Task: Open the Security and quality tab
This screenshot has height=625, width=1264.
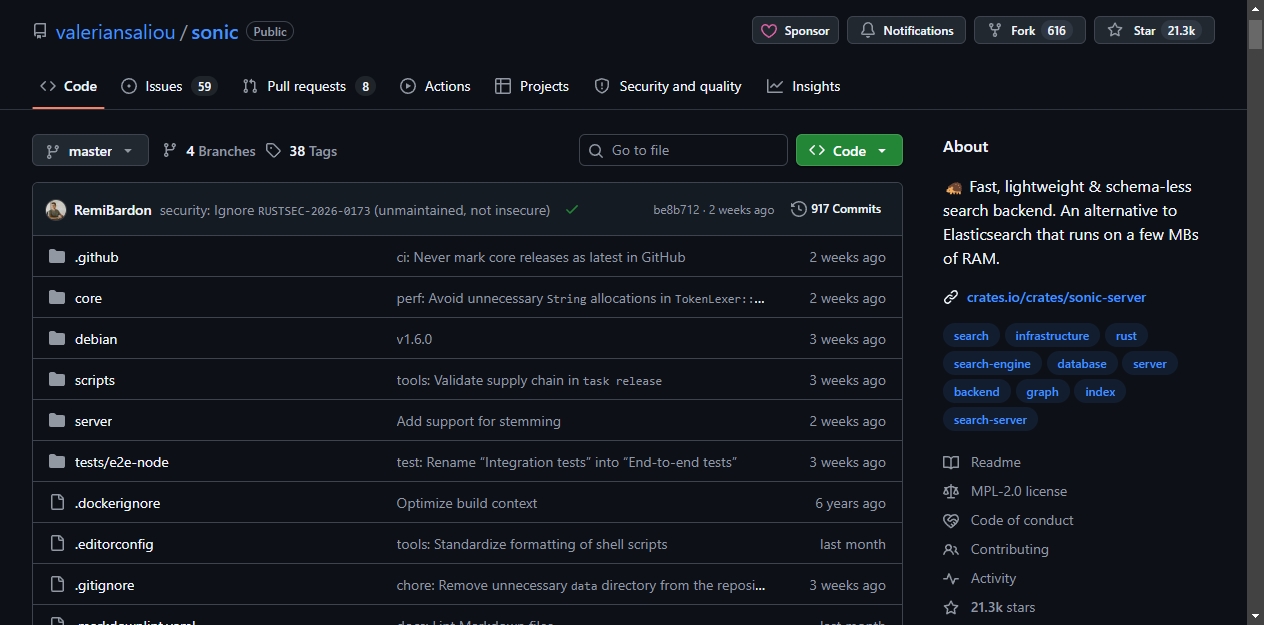Action: [x=668, y=86]
